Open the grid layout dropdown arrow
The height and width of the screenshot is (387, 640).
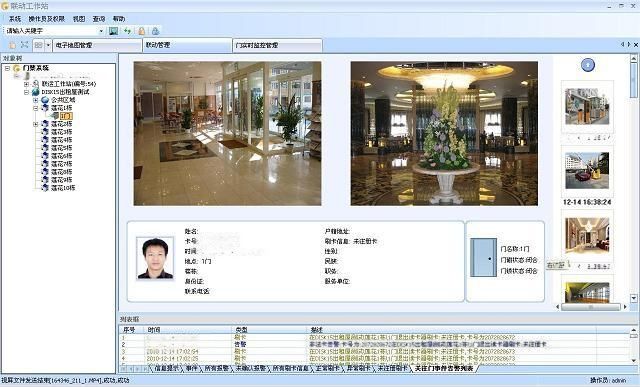point(48,45)
